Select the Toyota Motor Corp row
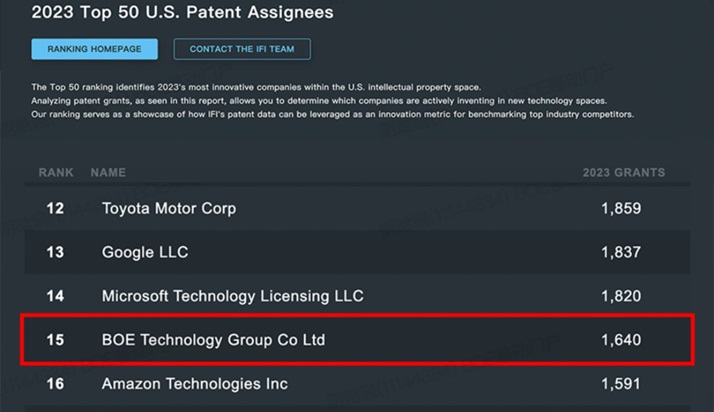Image resolution: width=714 pixels, height=412 pixels. [169, 209]
